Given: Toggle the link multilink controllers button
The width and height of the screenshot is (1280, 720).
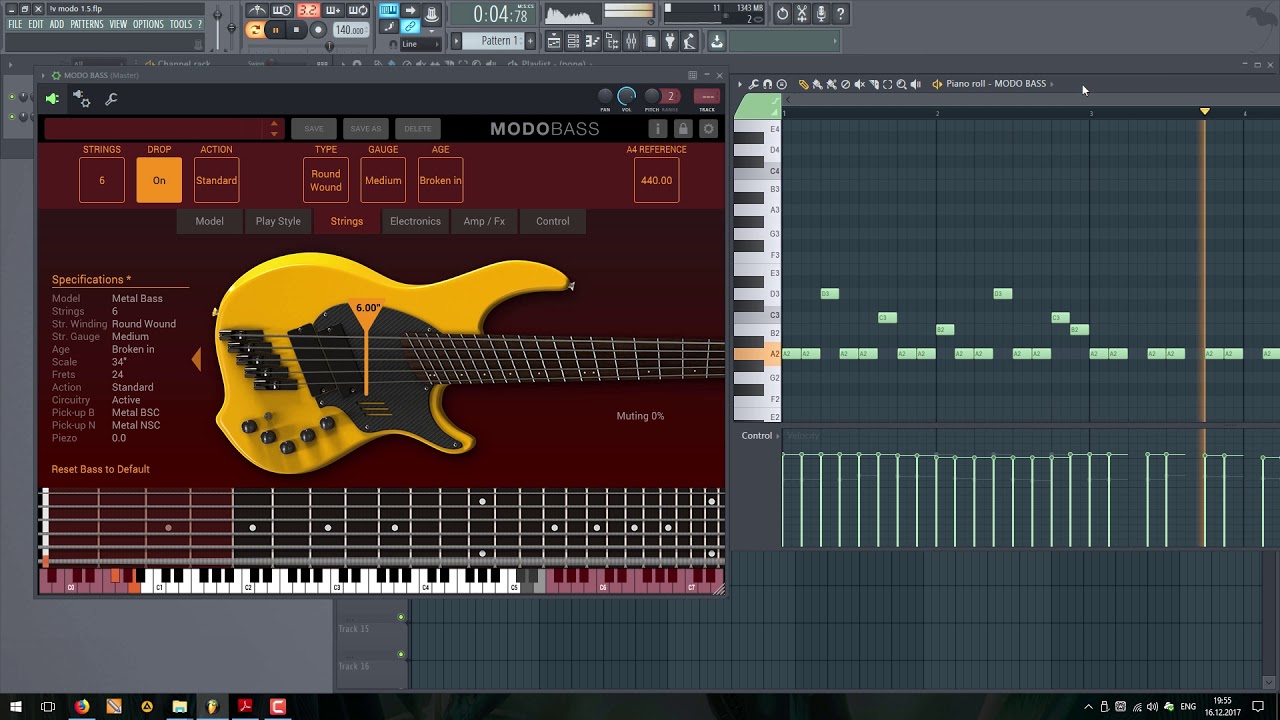Looking at the screenshot, I should (x=410, y=27).
